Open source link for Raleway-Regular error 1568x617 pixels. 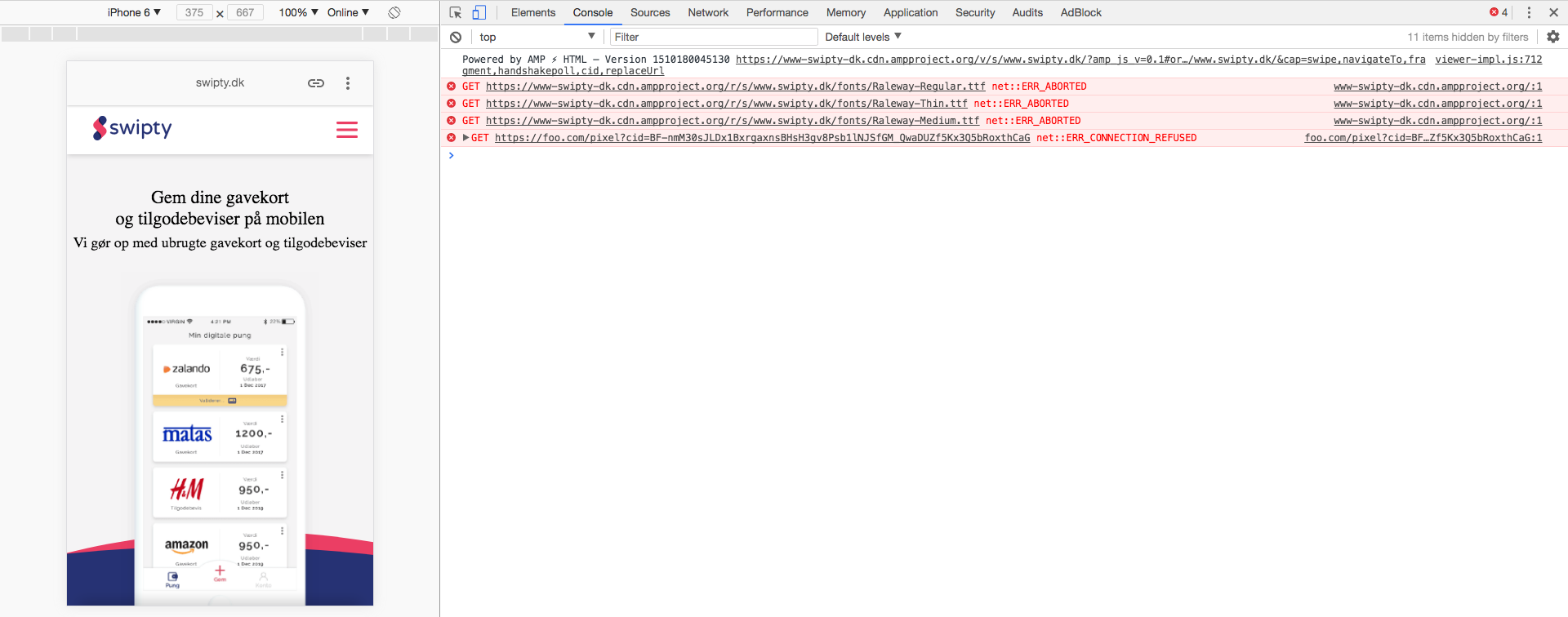click(1438, 87)
